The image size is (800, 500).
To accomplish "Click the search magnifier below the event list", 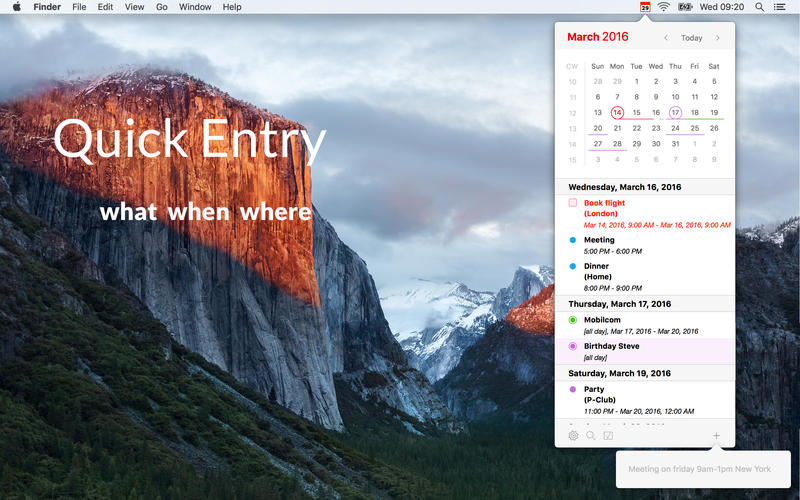I will point(591,436).
